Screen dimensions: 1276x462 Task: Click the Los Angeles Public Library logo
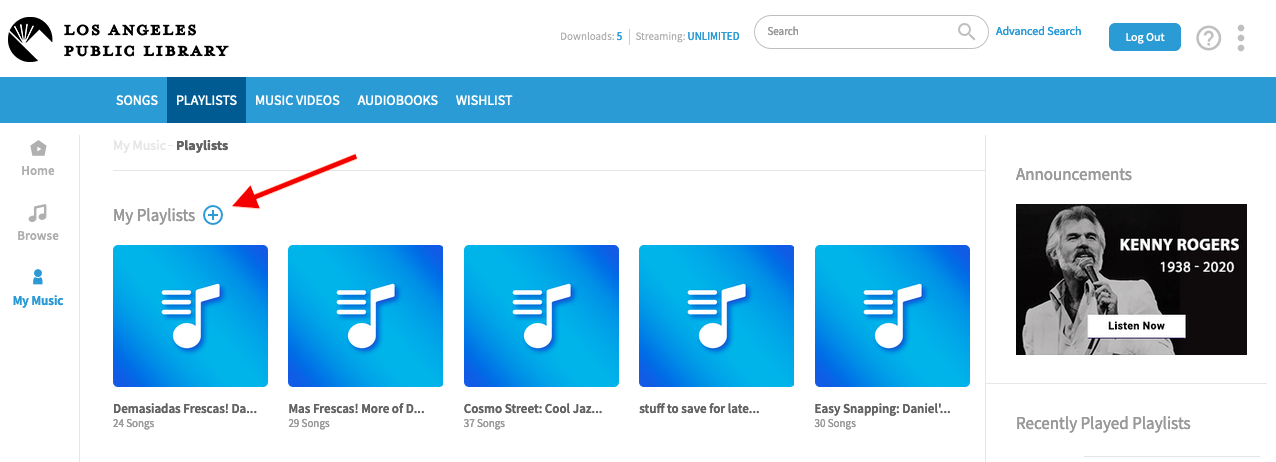[x=118, y=40]
